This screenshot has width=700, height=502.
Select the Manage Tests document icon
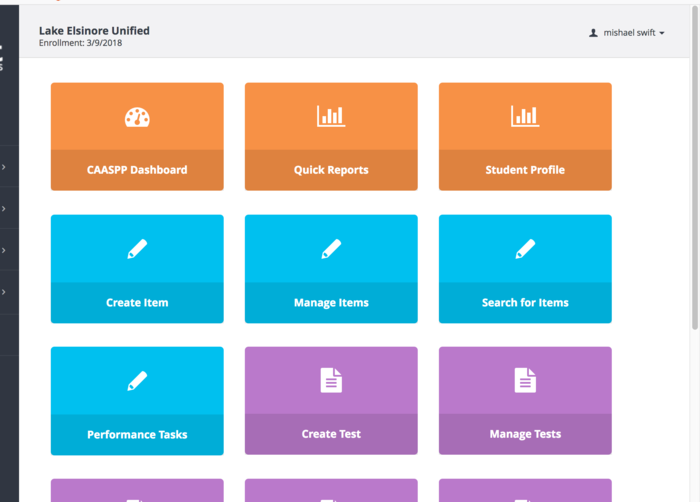(x=525, y=380)
